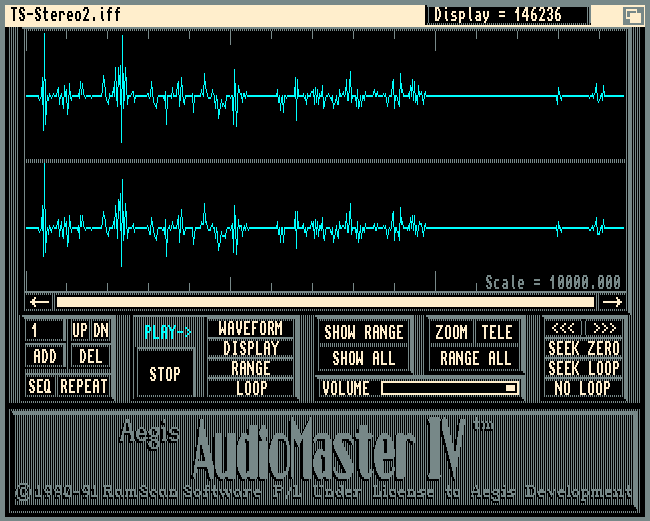Click the ADD sequence button

click(x=45, y=356)
